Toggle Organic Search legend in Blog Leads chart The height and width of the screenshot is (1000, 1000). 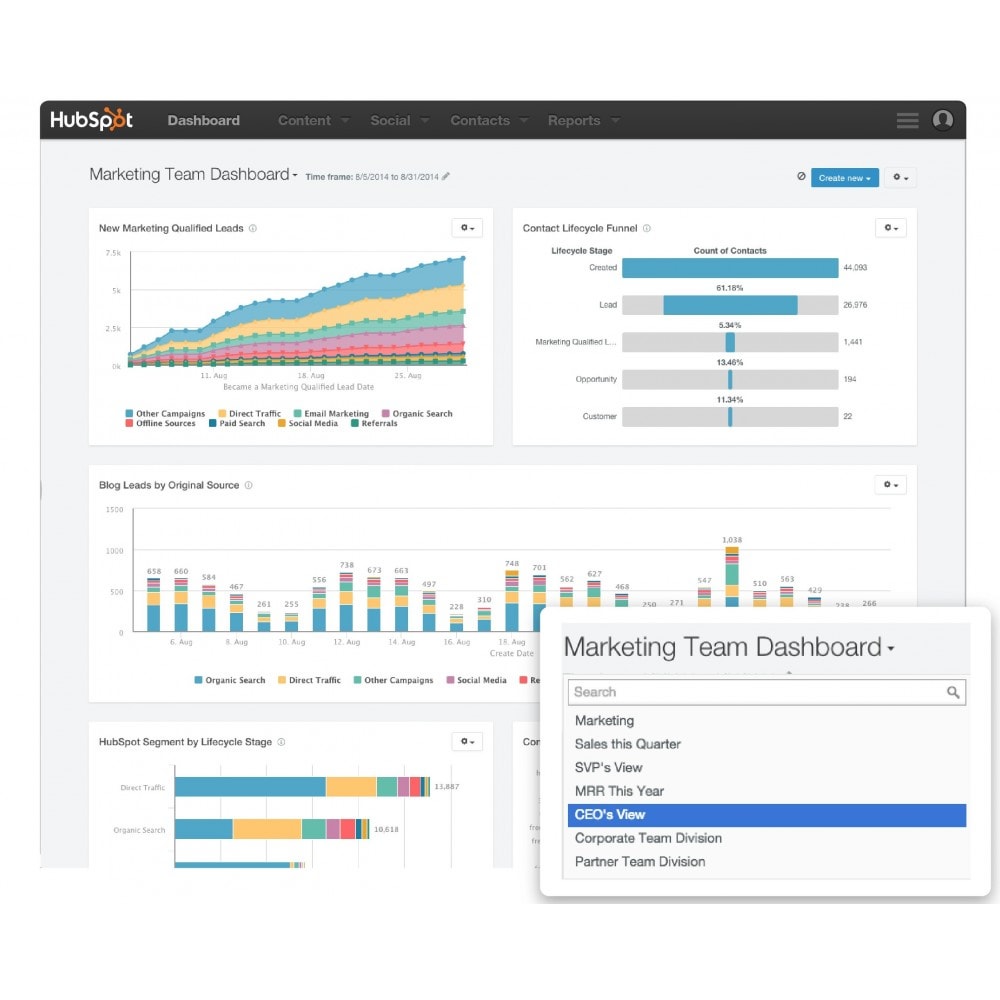230,680
